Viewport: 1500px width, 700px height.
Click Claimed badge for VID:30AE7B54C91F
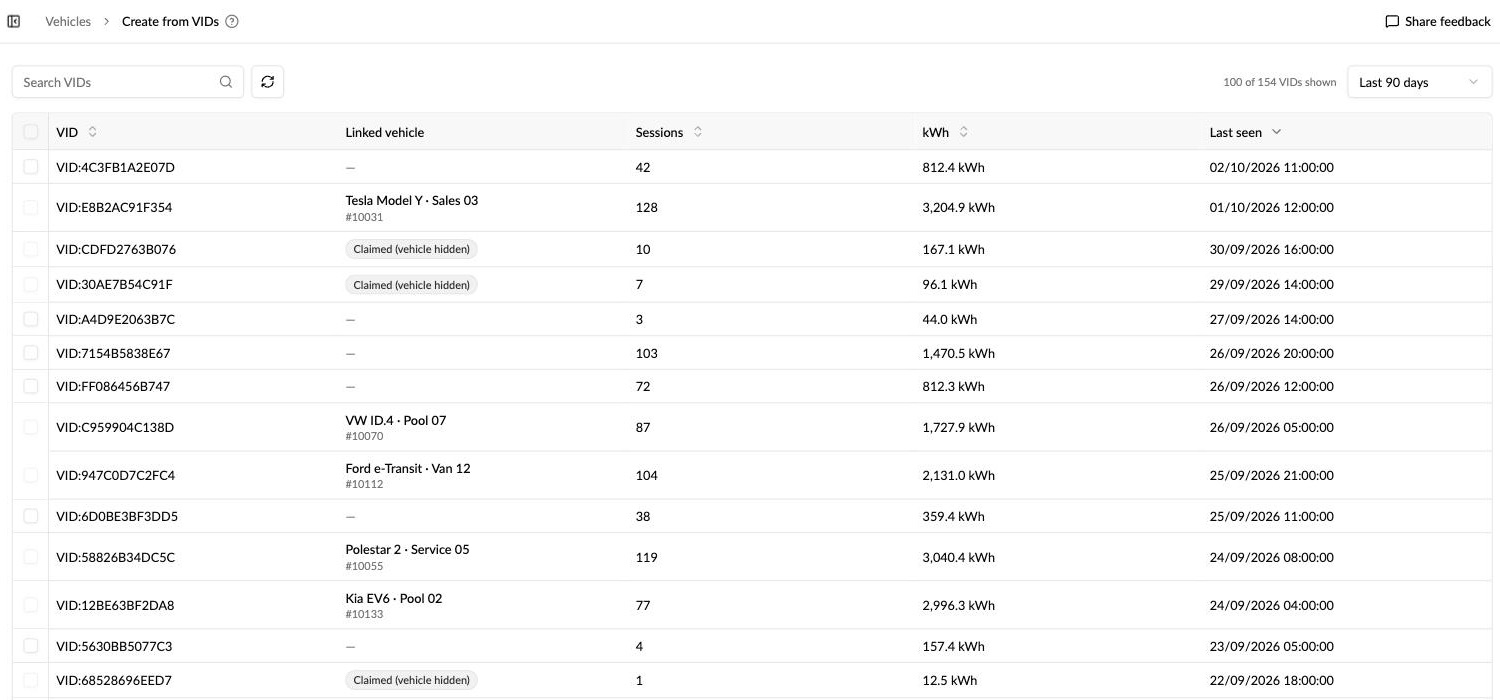point(412,285)
